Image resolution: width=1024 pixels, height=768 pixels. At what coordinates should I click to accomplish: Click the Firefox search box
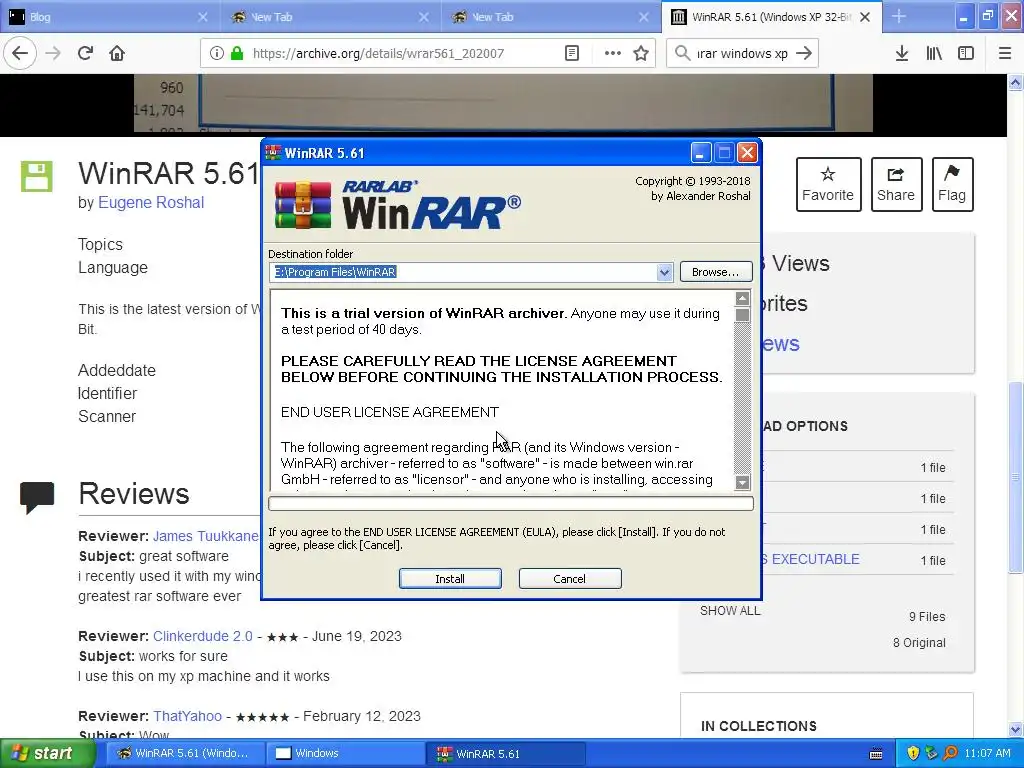point(741,54)
